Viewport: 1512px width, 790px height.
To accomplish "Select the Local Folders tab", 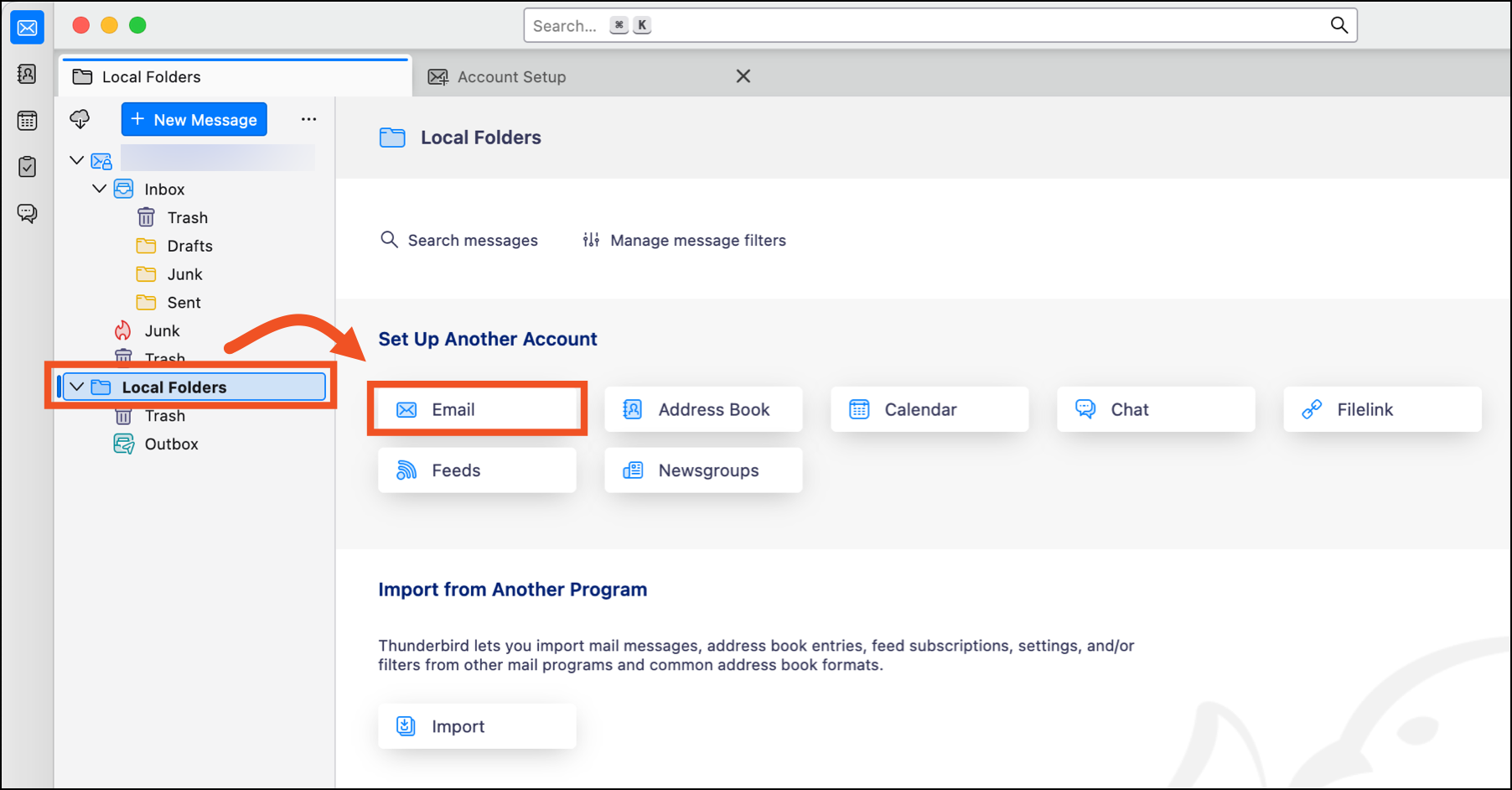I will pos(151,77).
